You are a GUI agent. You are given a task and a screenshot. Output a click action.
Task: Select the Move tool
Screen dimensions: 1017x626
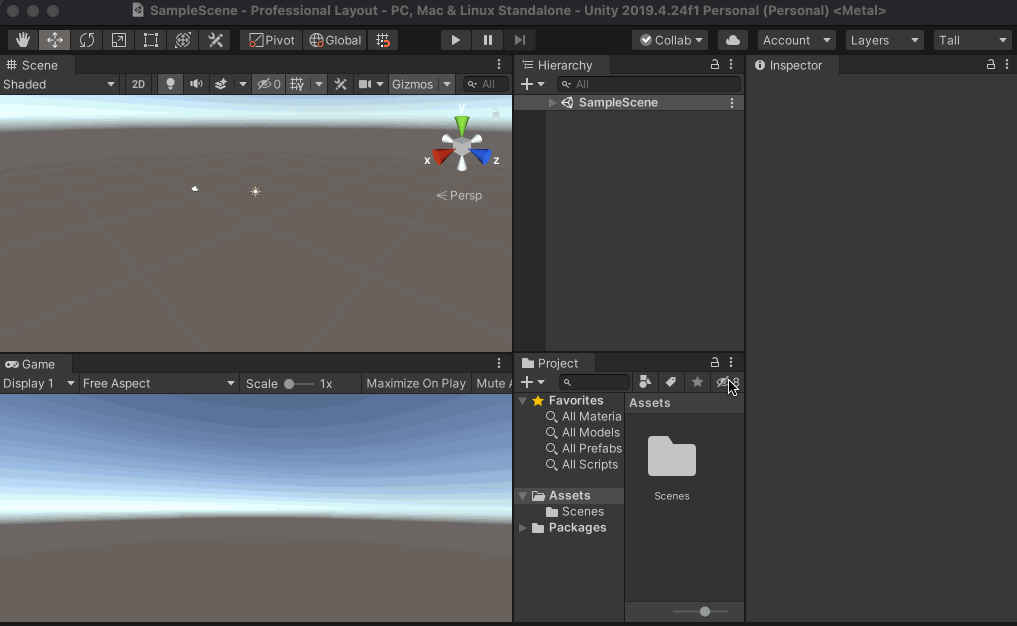coord(54,40)
